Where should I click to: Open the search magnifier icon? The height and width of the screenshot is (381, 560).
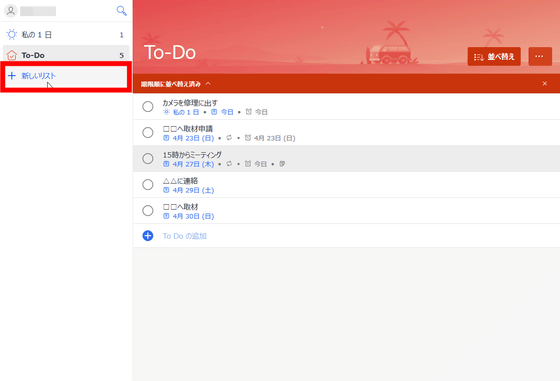(121, 11)
